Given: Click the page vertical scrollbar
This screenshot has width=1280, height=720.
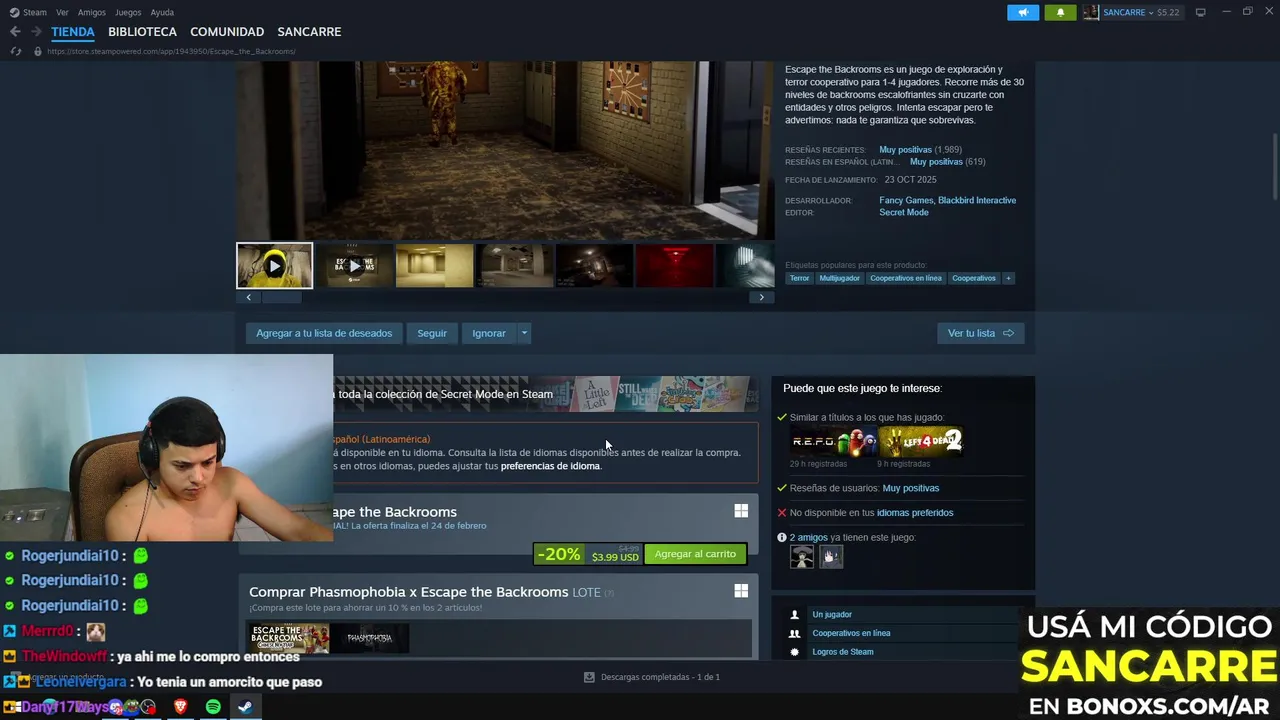Looking at the screenshot, I should pyautogui.click(x=1275, y=166).
